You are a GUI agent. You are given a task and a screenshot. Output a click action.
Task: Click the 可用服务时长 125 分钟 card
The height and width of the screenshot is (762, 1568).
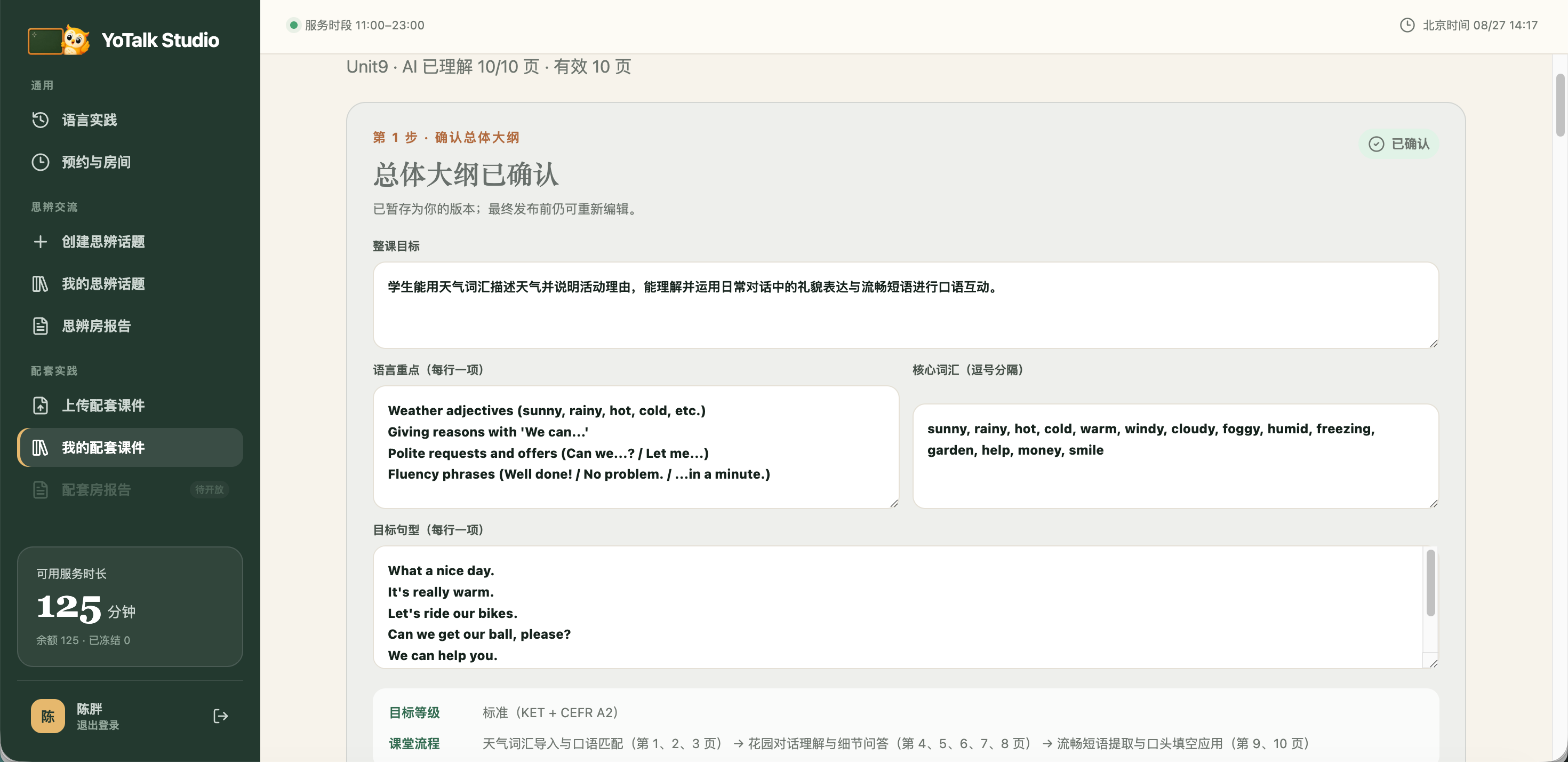tap(130, 607)
